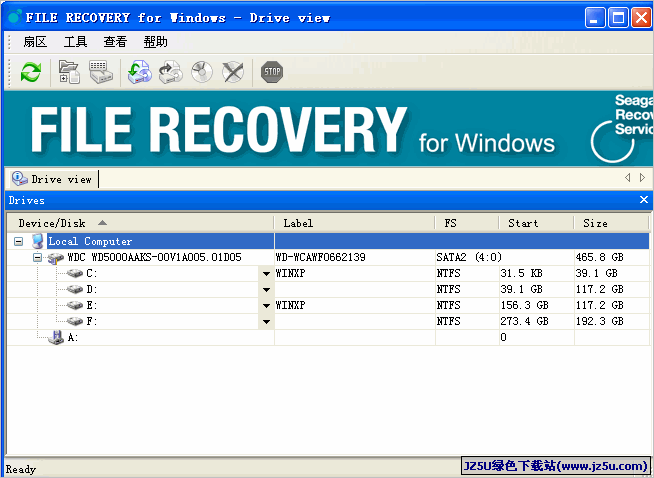Select the A: floppy drive row
The width and height of the screenshot is (654, 478).
coord(328,337)
